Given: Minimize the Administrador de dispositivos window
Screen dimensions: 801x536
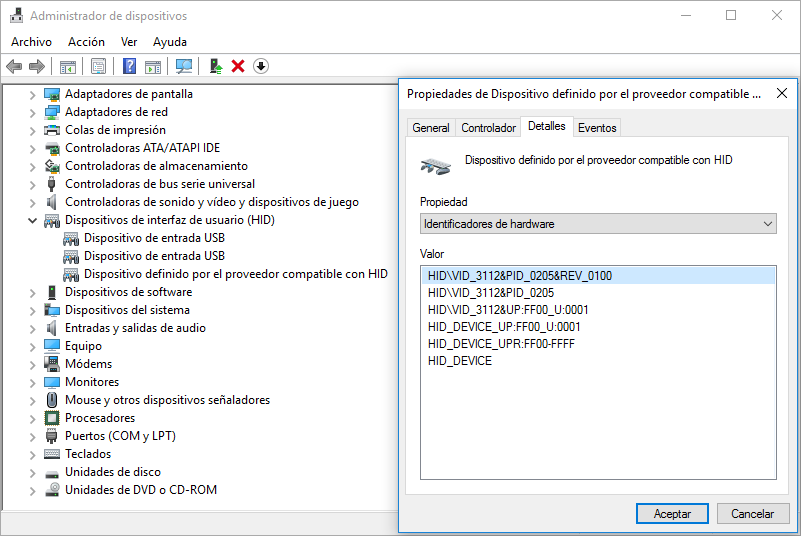Looking at the screenshot, I should [x=686, y=15].
